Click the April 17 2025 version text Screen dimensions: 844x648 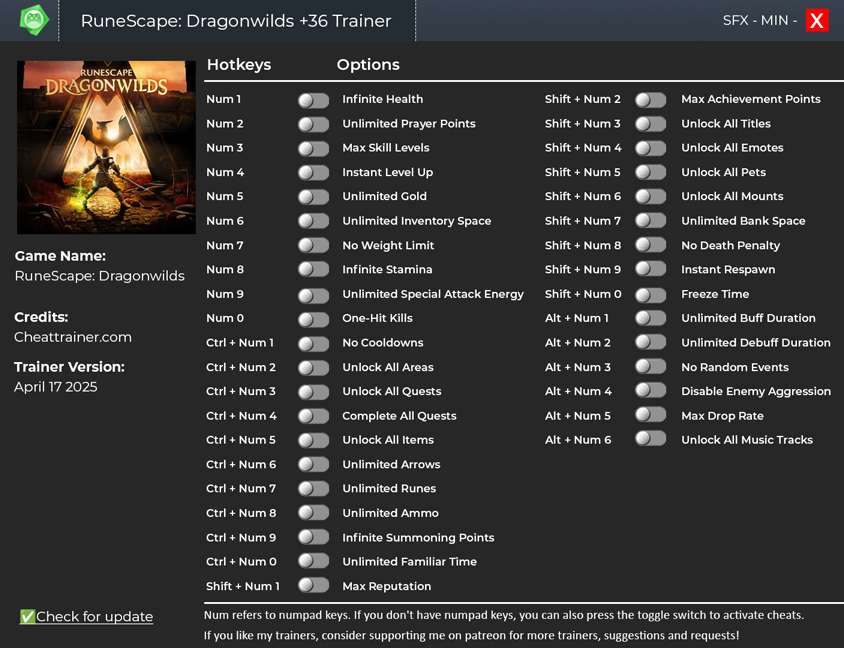55,387
